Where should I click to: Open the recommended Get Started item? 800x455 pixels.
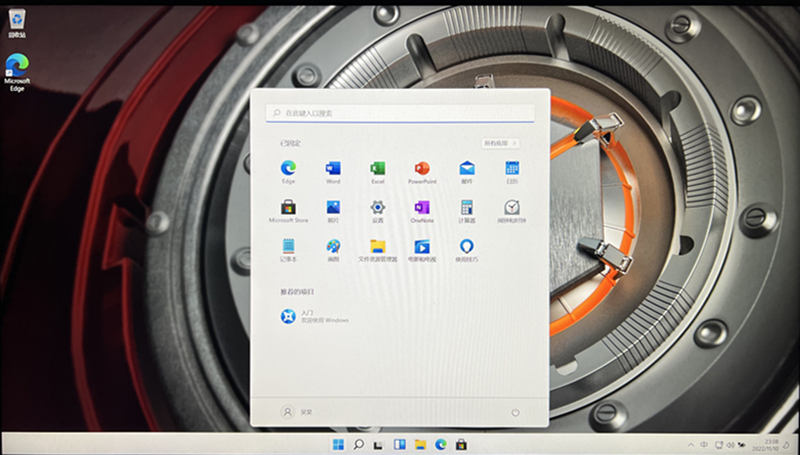[314, 316]
